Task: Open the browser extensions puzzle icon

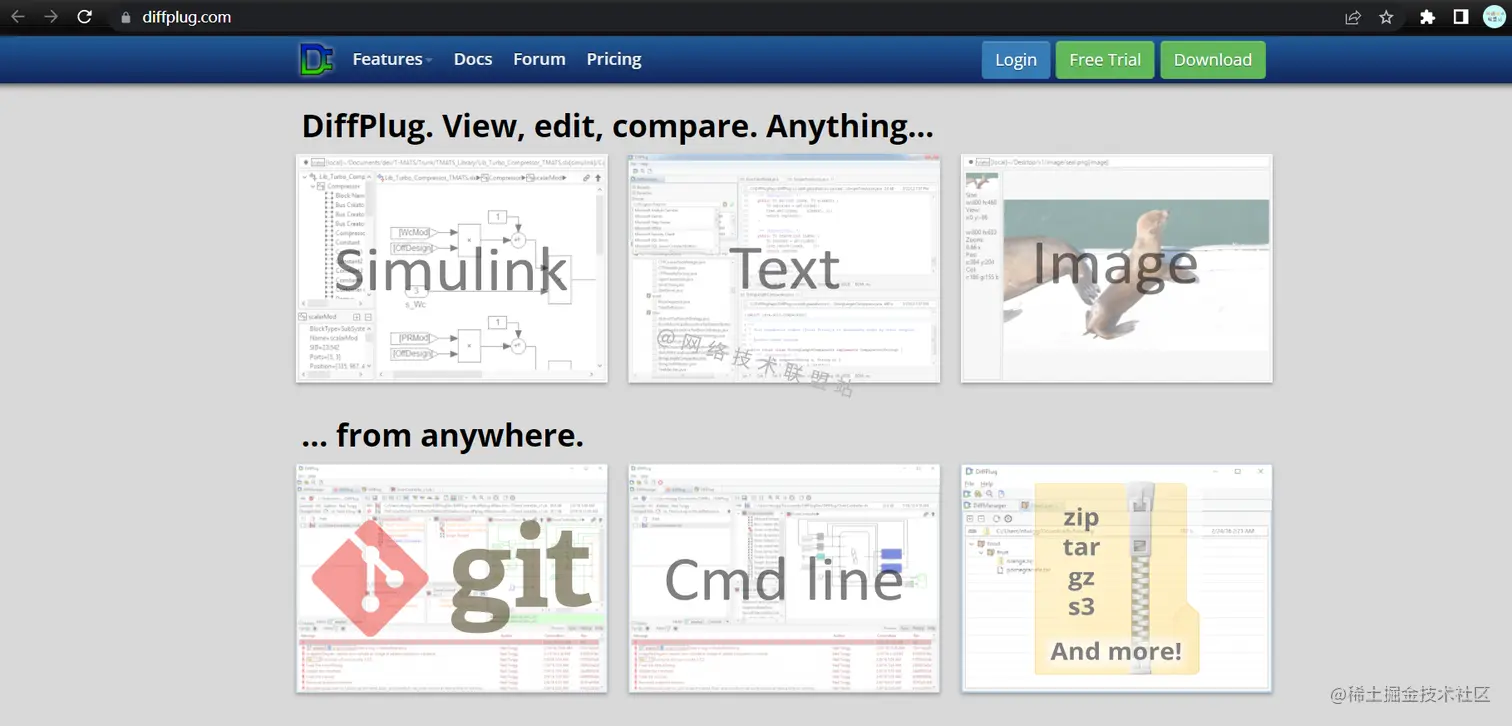Action: tap(1428, 17)
